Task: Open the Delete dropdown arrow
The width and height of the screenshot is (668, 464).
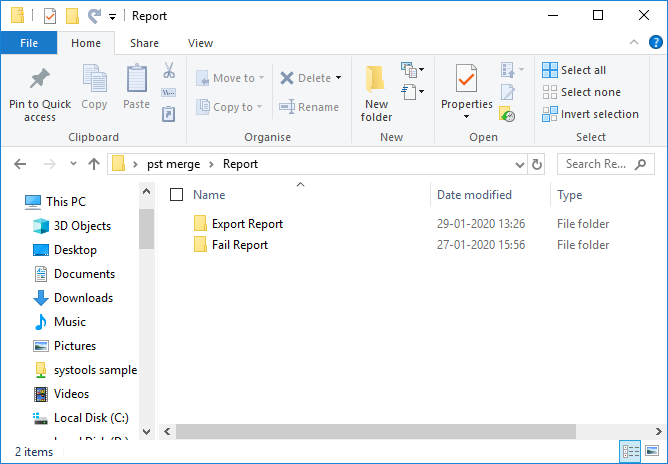Action: 339,78
